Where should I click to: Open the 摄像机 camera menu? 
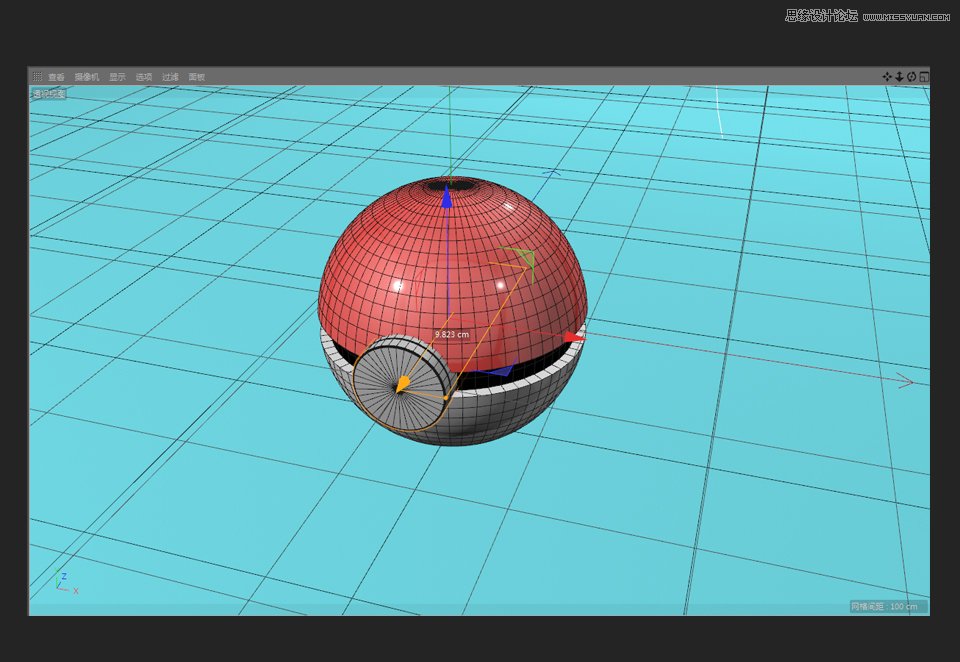(87, 75)
